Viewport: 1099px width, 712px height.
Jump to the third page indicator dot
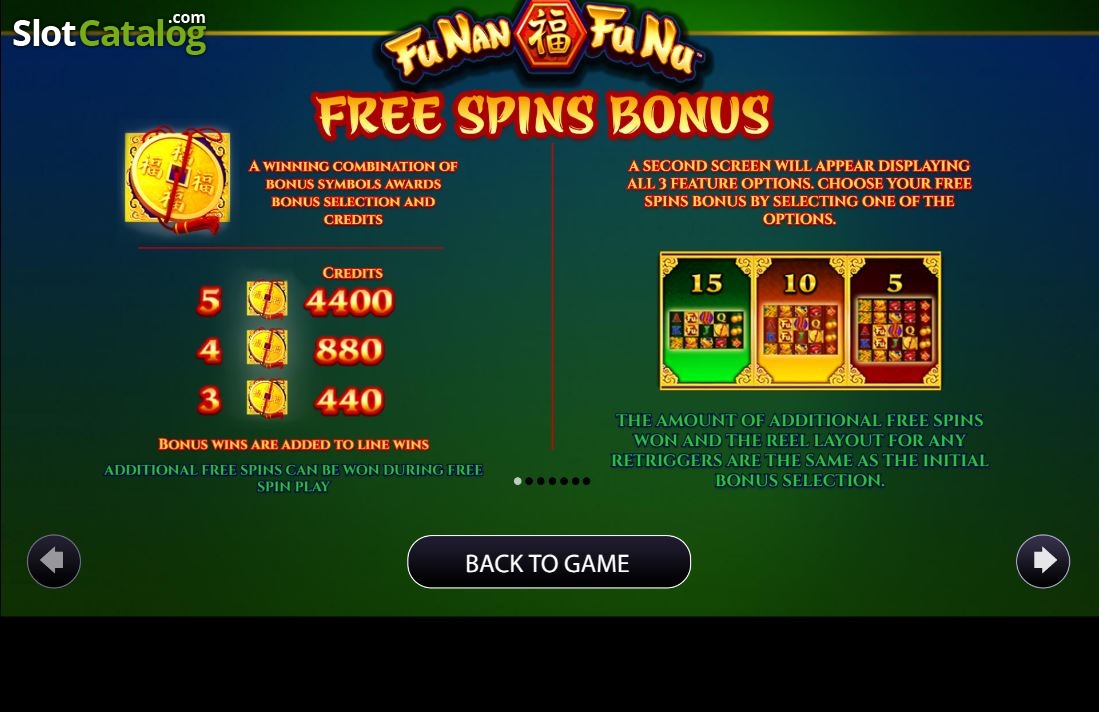pos(540,481)
